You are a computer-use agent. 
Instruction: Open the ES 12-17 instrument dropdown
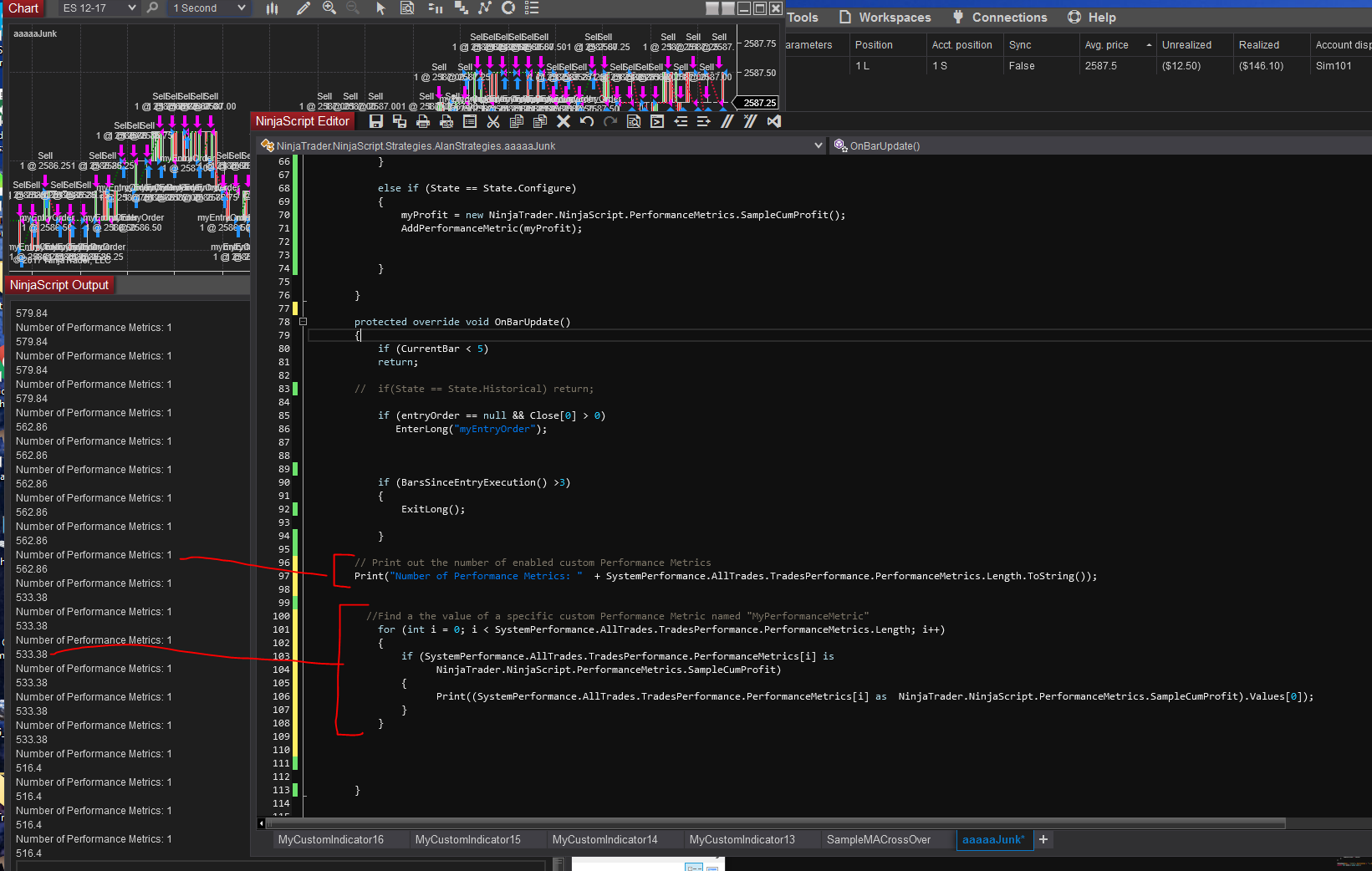(99, 8)
